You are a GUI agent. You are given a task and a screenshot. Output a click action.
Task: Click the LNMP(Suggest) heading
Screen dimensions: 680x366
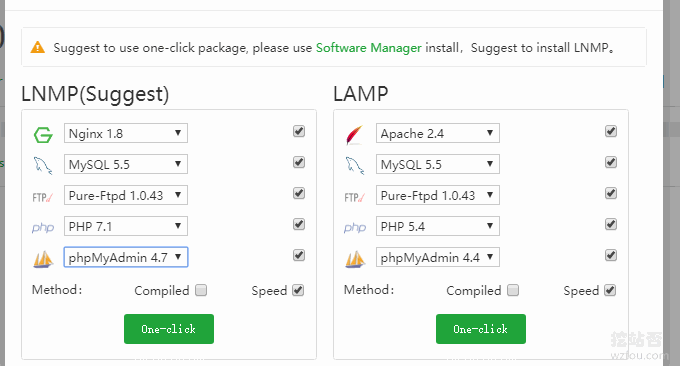coord(95,94)
